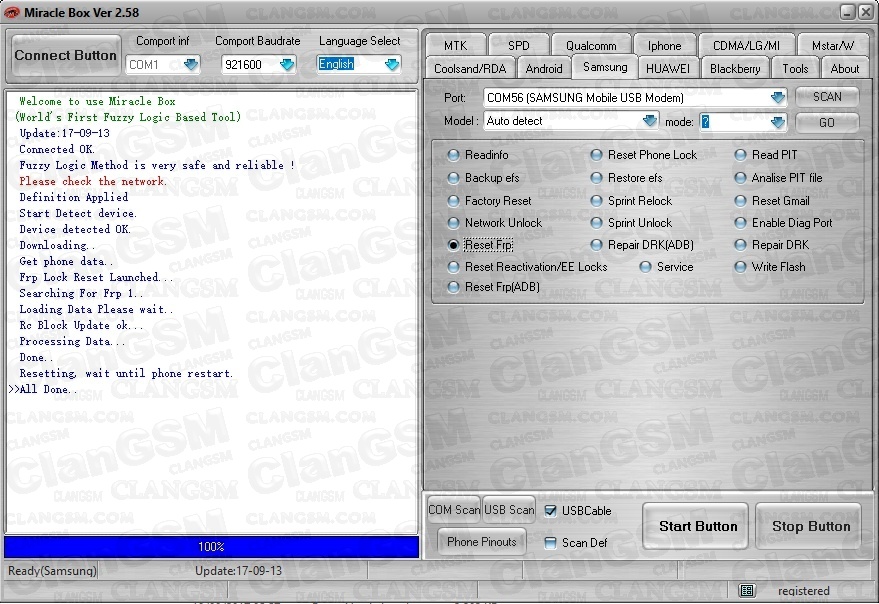879x604 pixels.
Task: Click the Stop Button
Action: point(808,526)
